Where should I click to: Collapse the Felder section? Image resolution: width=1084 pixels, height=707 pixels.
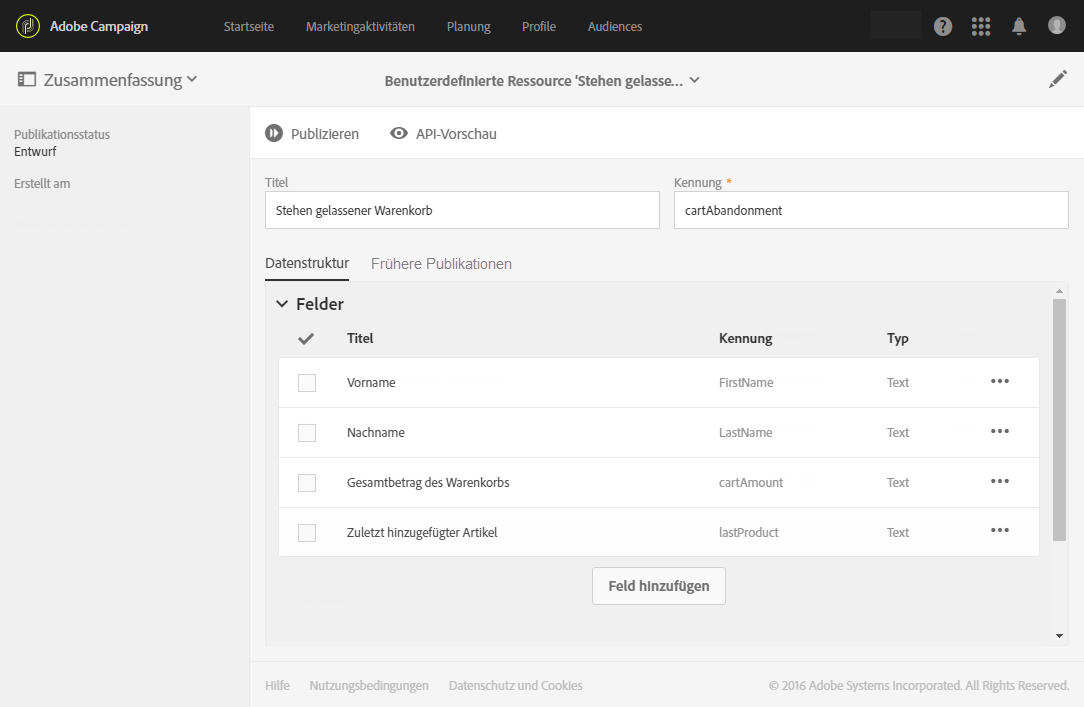point(282,304)
